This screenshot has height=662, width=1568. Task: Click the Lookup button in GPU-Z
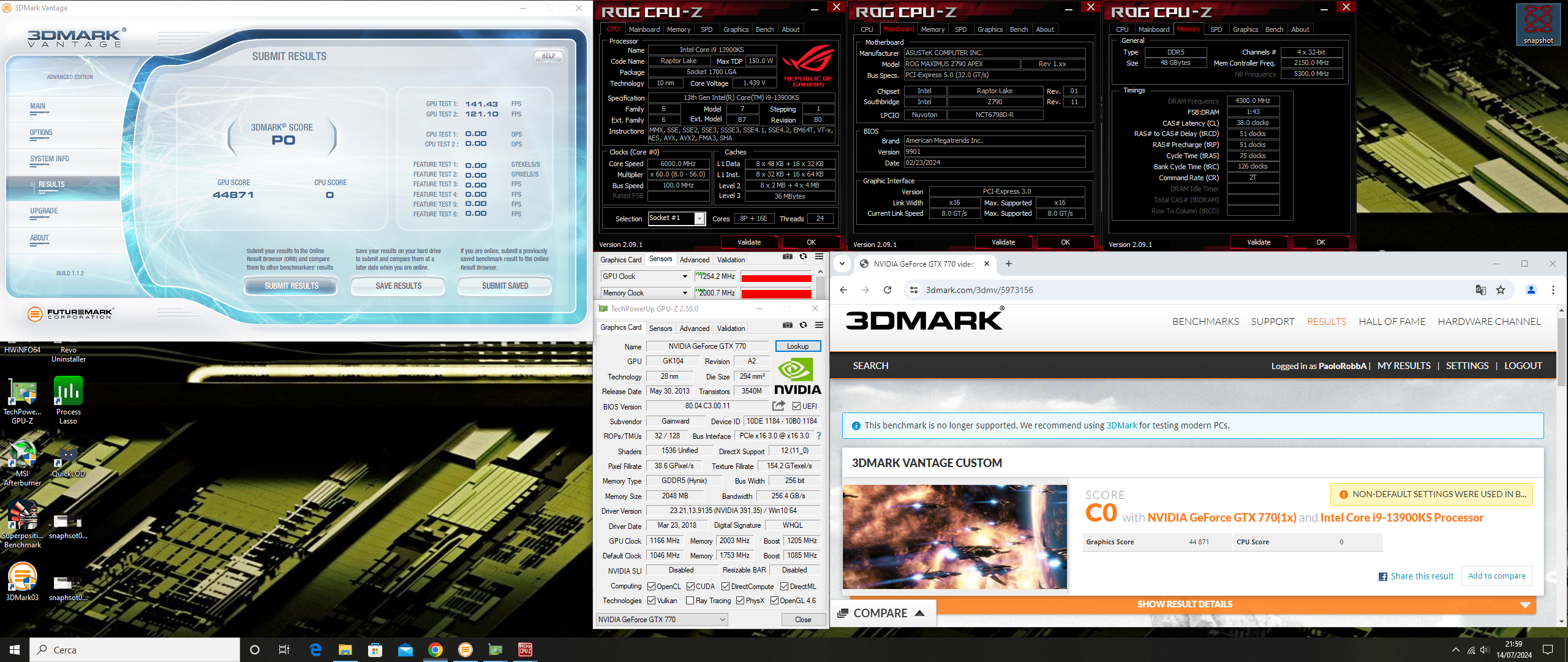click(797, 346)
